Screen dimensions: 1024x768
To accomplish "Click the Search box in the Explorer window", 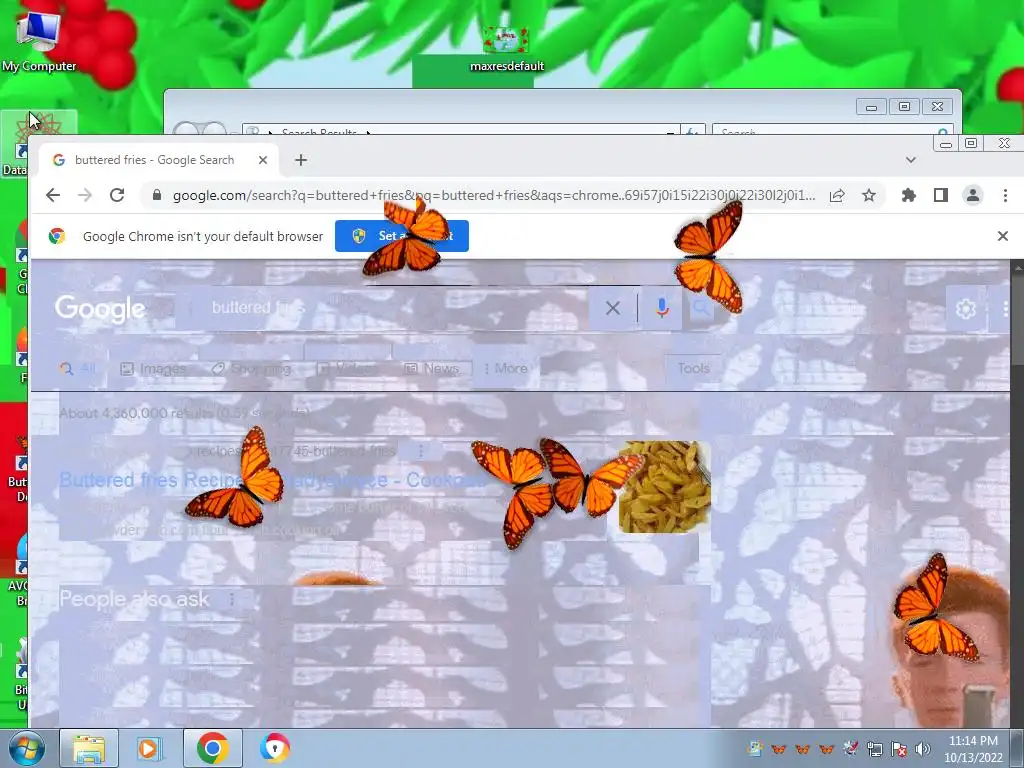I will pos(831,131).
